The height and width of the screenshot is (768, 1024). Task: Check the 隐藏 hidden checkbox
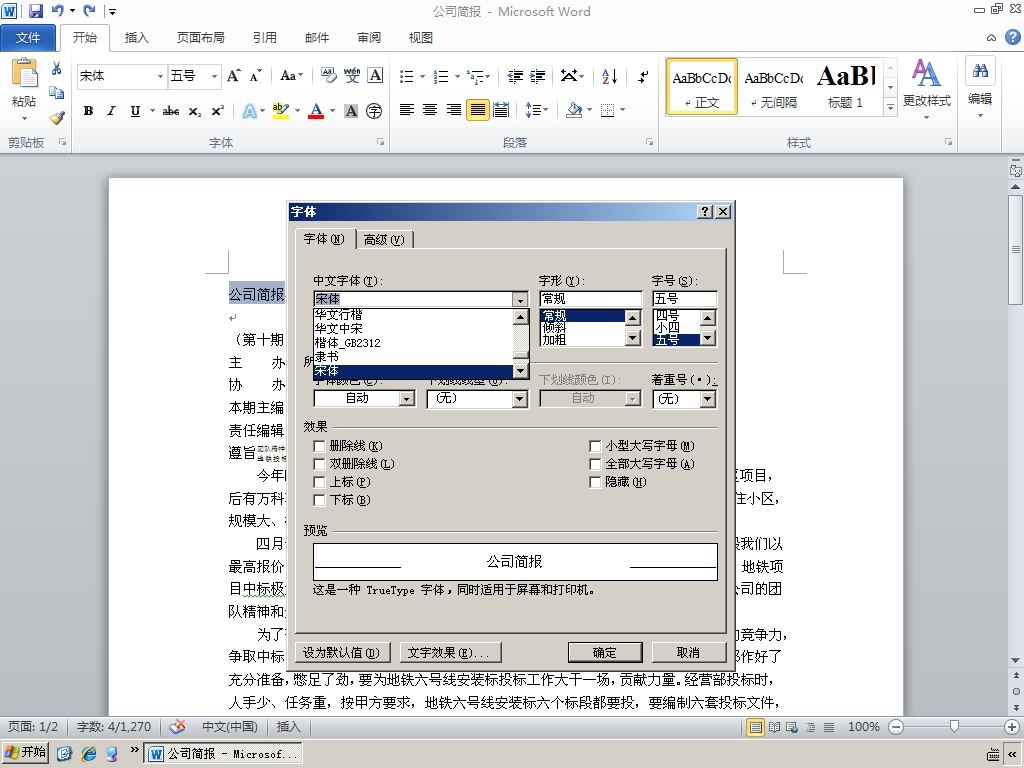point(595,482)
